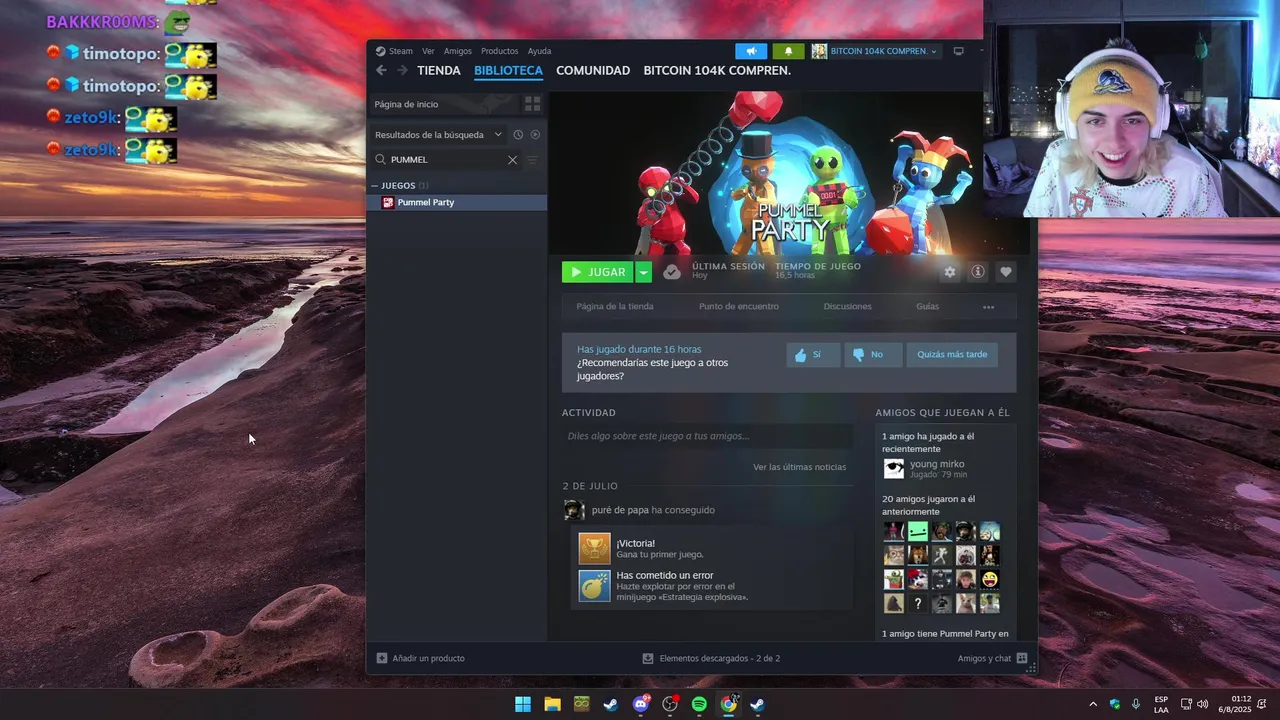Viewport: 1280px width, 720px height.
Task: Open the Ver menu
Action: click(x=428, y=51)
